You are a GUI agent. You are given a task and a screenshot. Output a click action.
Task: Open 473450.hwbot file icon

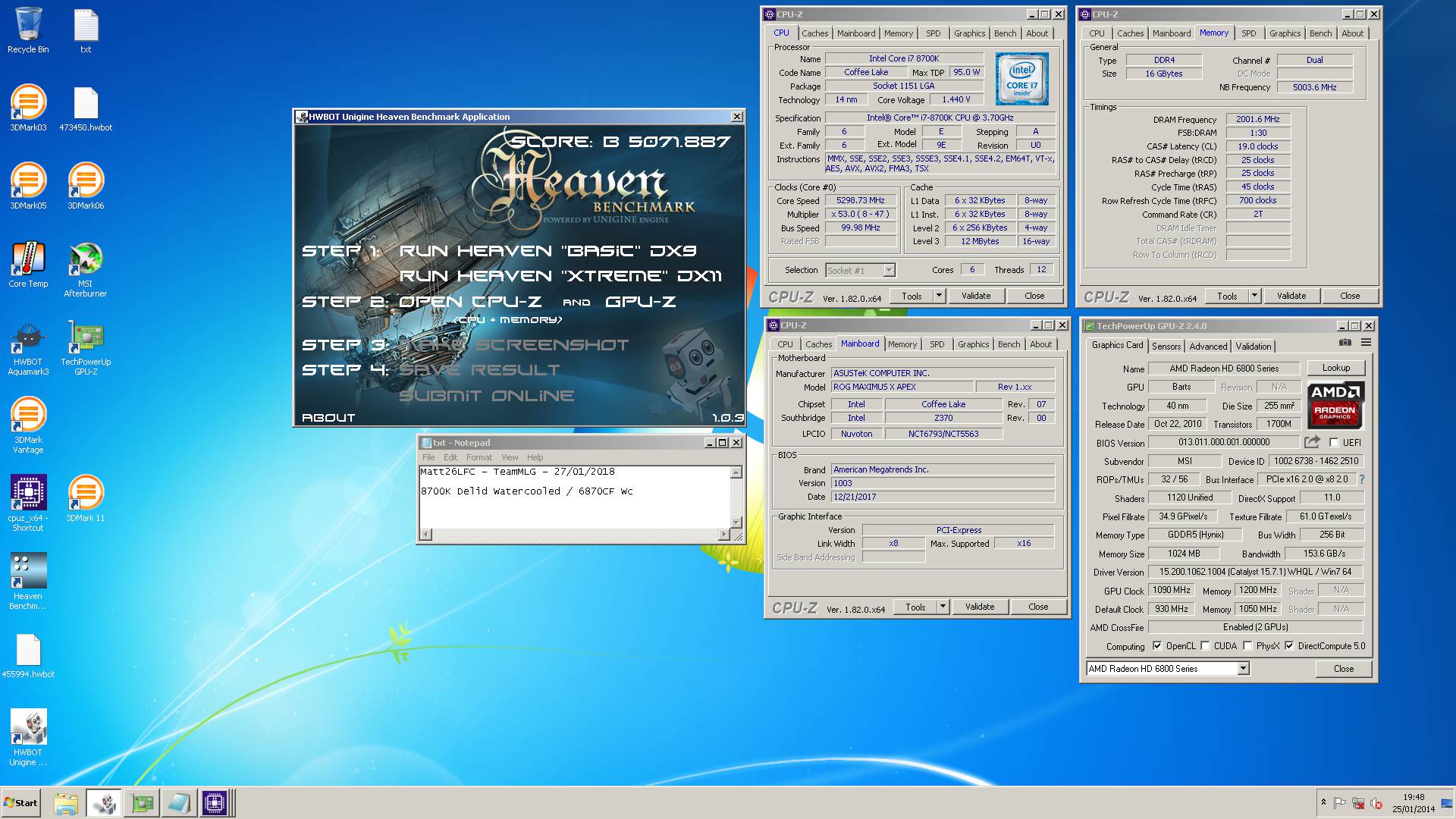click(x=86, y=108)
